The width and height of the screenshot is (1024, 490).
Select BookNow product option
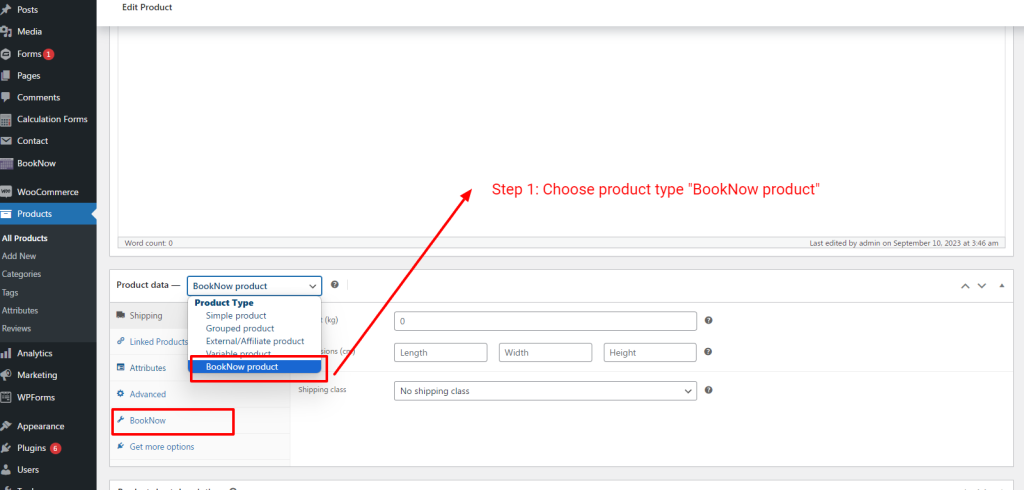click(x=255, y=367)
